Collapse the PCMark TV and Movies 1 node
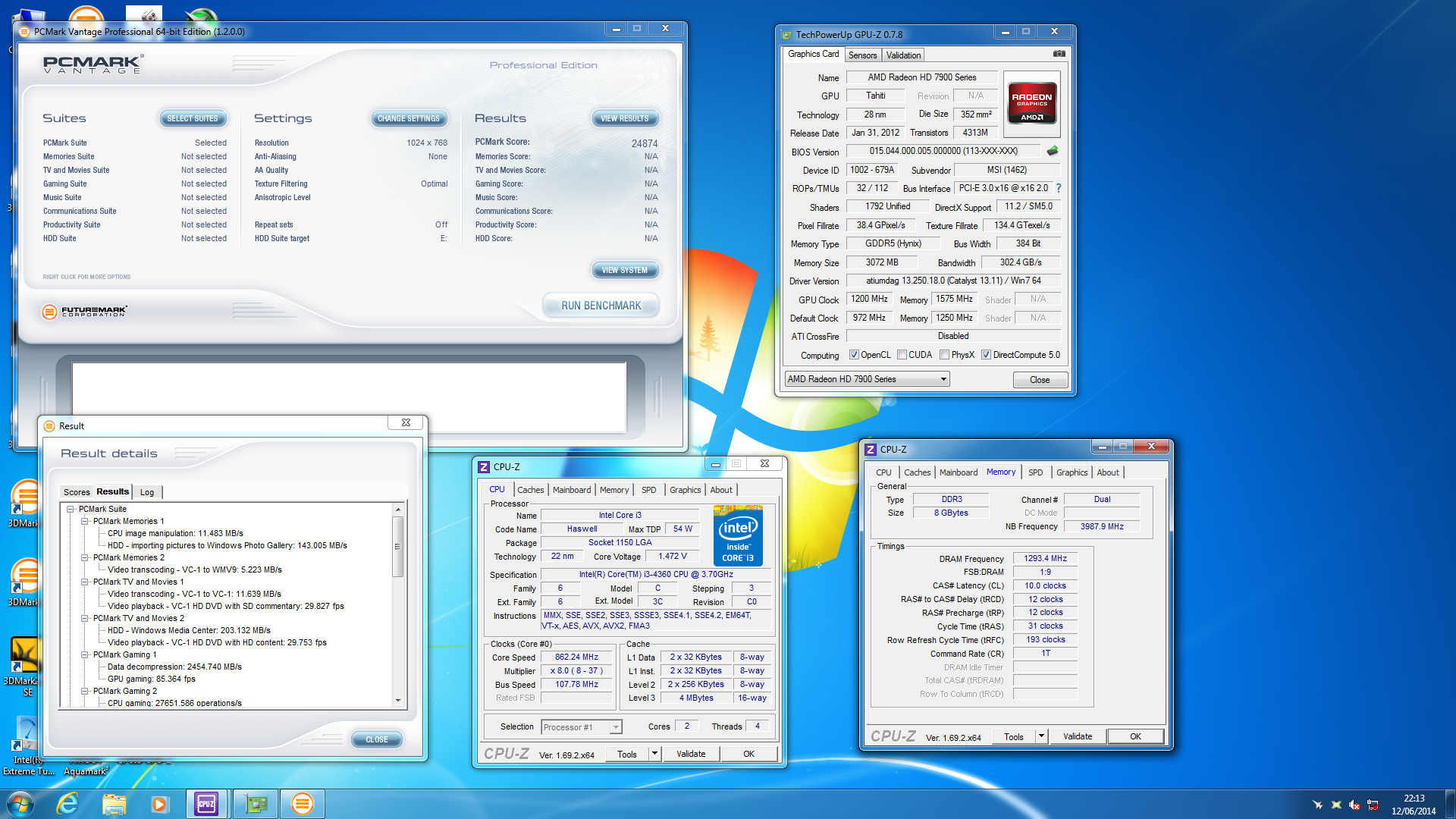 tap(85, 582)
